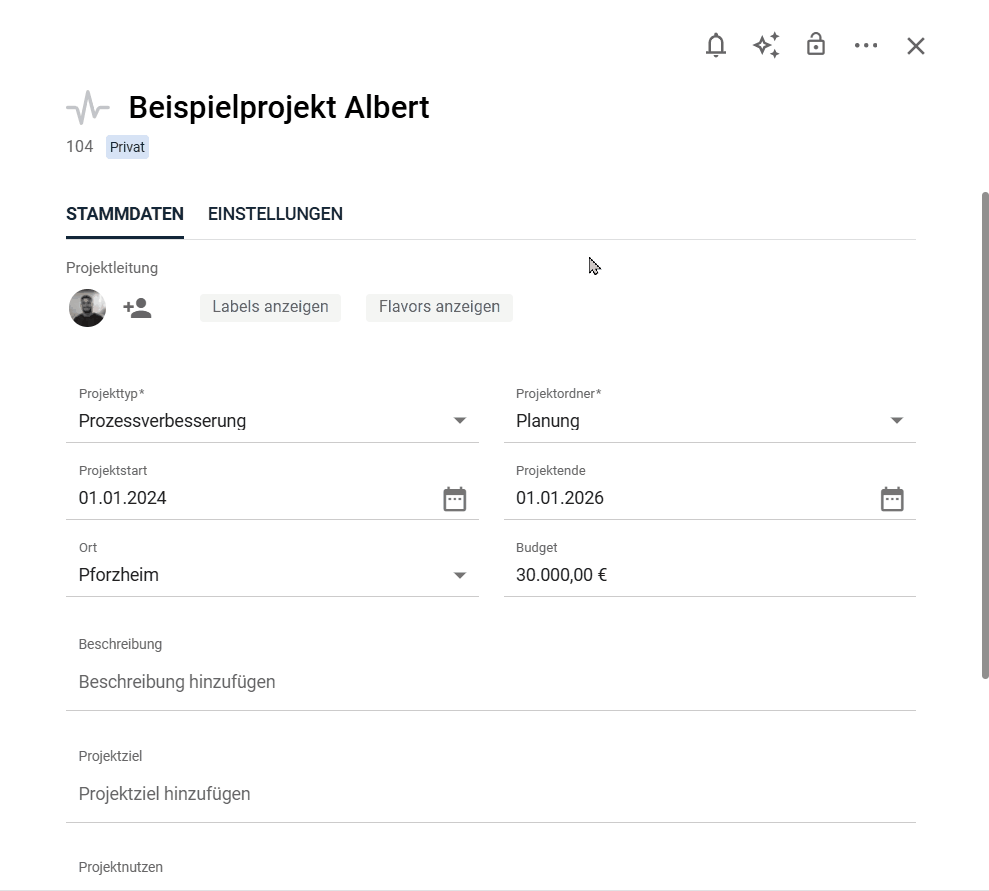Open the Projektstart calendar picker
989x891 pixels.
click(x=455, y=499)
